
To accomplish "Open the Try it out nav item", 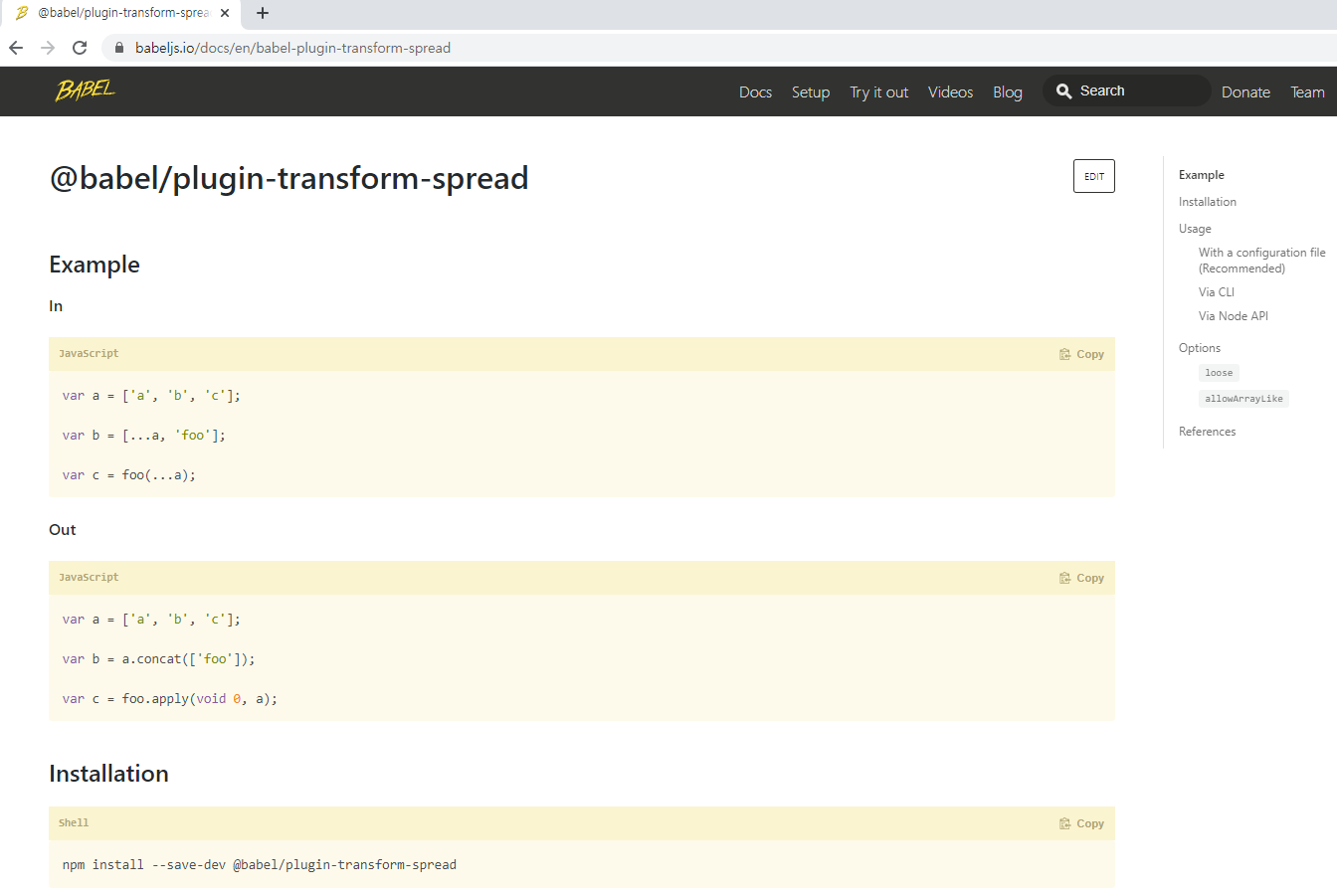I will coord(879,91).
